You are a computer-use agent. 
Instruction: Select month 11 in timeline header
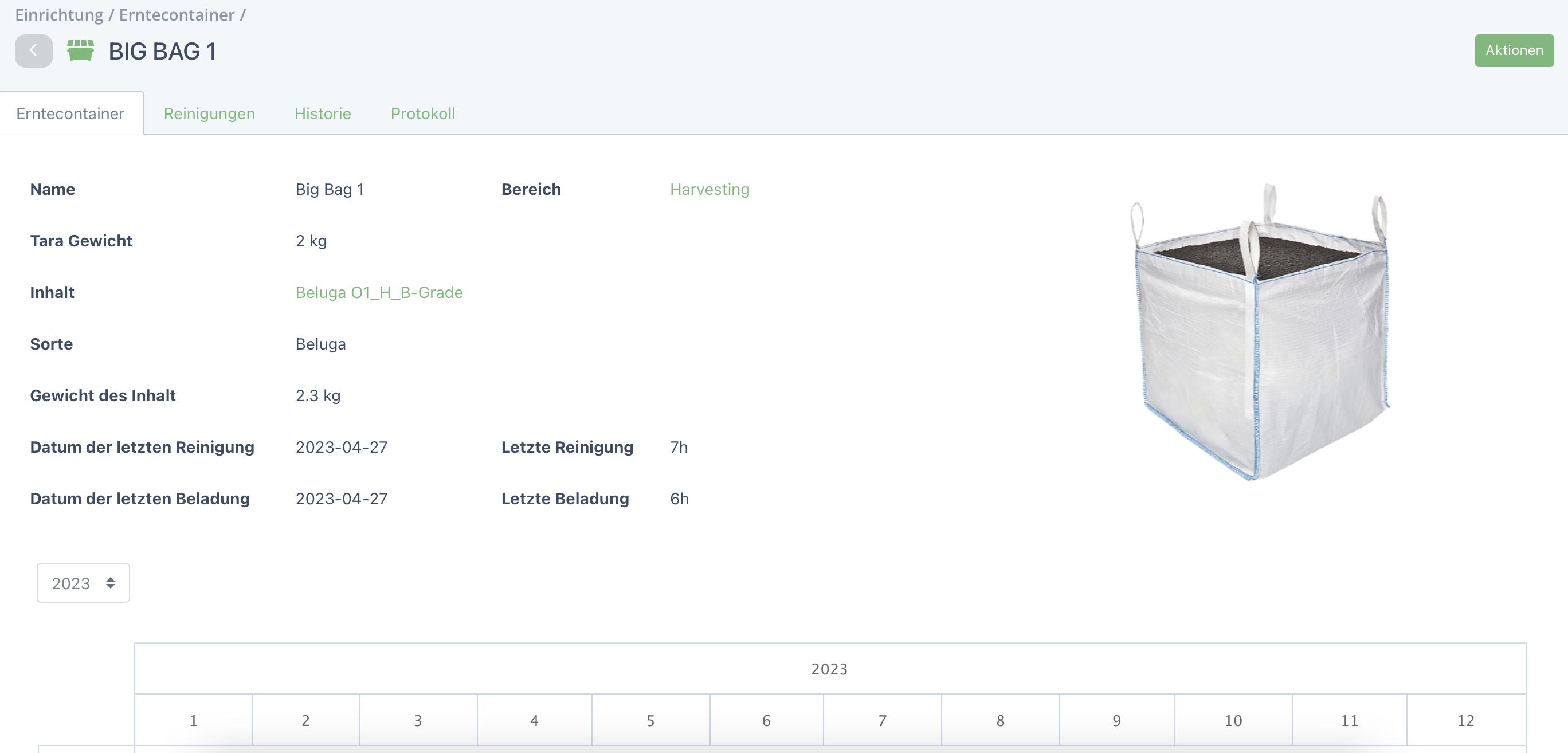click(1350, 720)
